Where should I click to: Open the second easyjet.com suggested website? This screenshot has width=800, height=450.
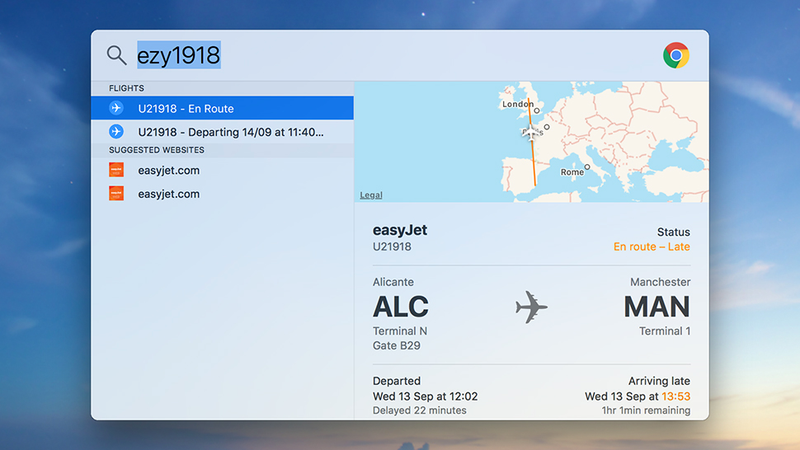222,193
